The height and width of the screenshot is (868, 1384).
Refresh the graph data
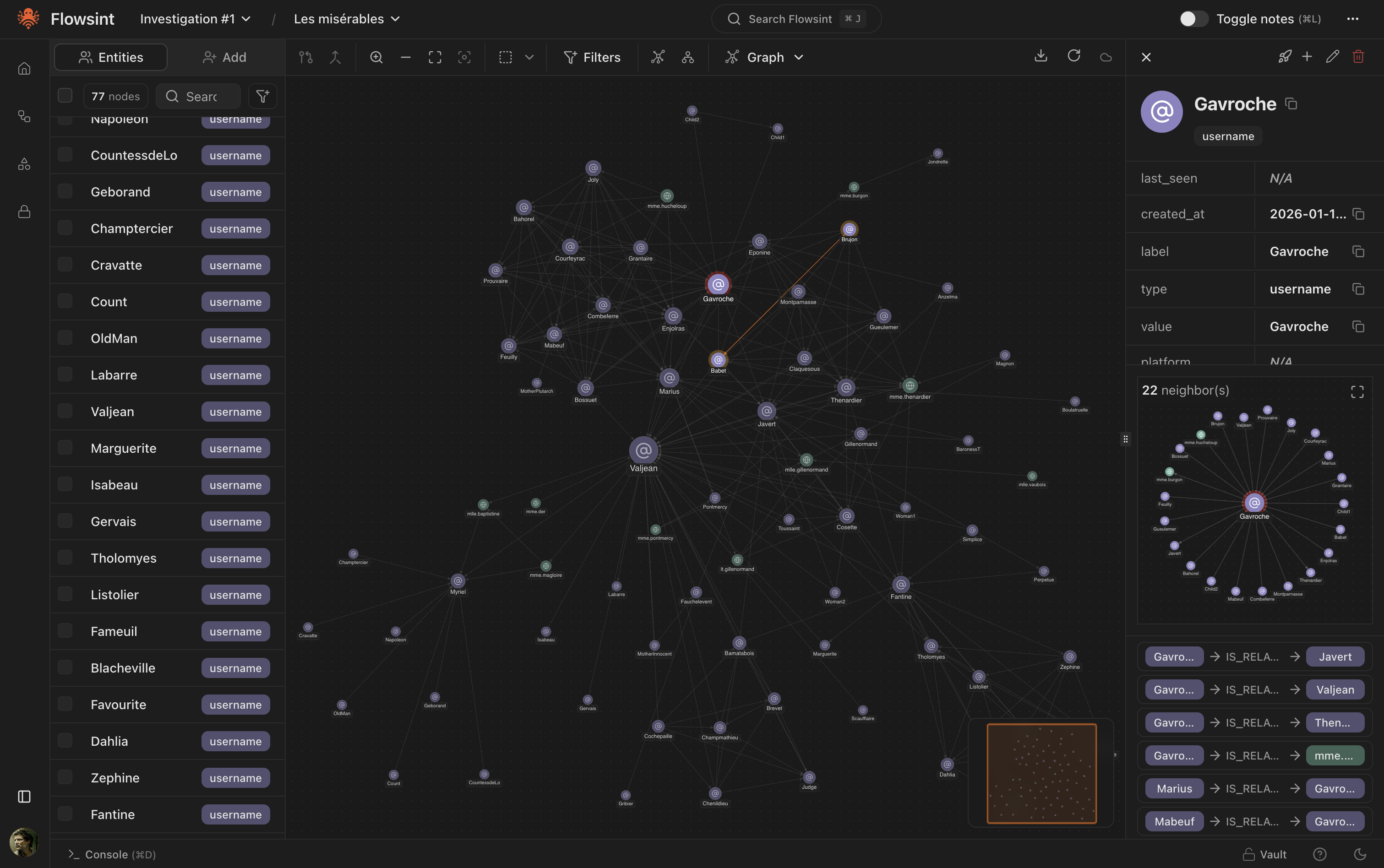1073,56
